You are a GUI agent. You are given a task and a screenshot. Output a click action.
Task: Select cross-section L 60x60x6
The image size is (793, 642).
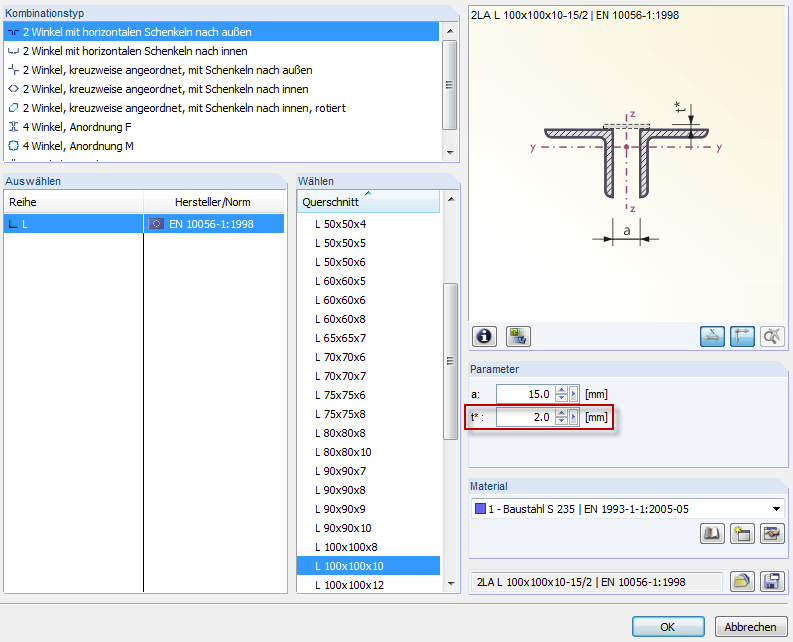coord(368,300)
